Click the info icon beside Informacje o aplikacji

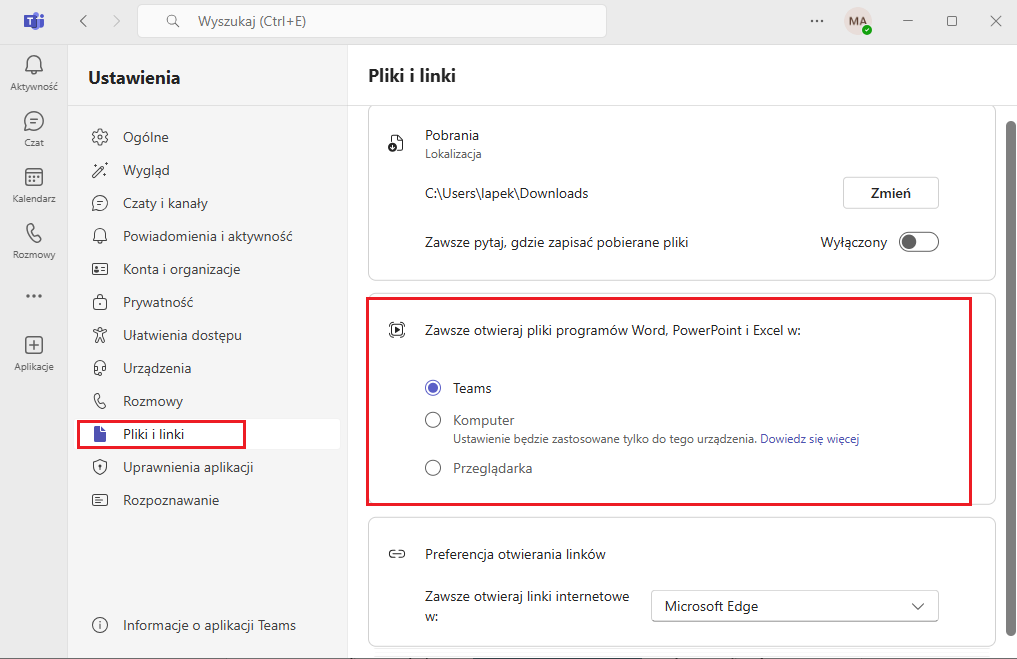[x=100, y=625]
